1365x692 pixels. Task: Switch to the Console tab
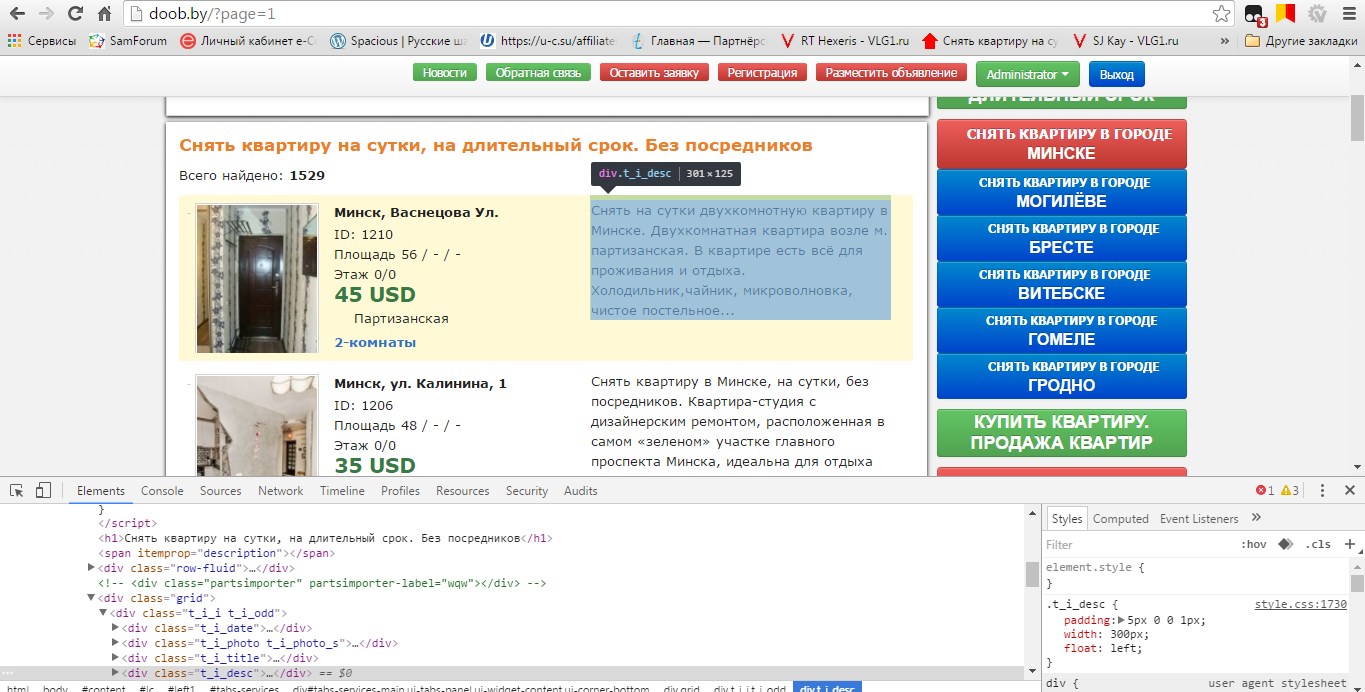pos(162,491)
